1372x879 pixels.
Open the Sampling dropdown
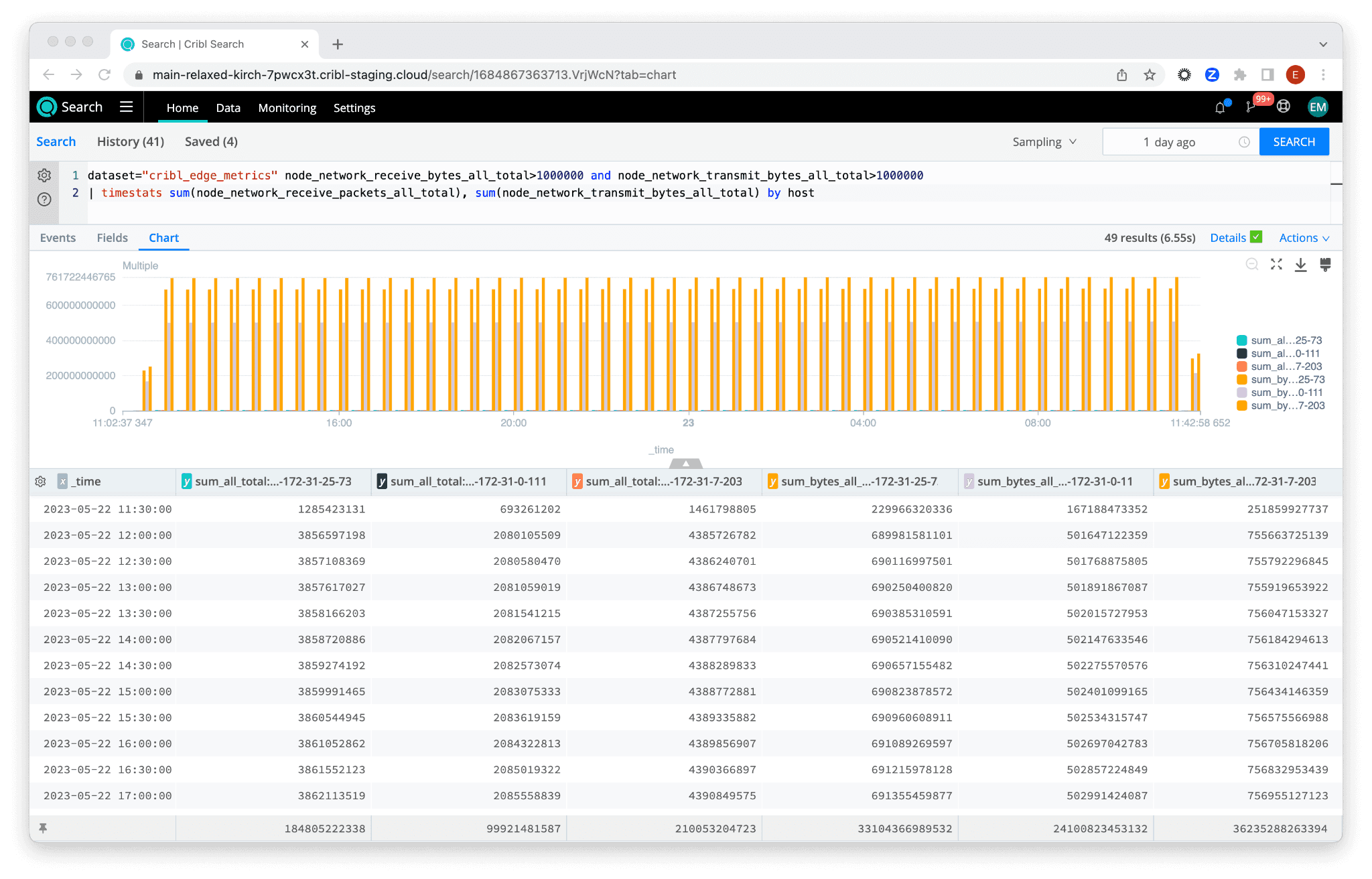coord(1044,142)
